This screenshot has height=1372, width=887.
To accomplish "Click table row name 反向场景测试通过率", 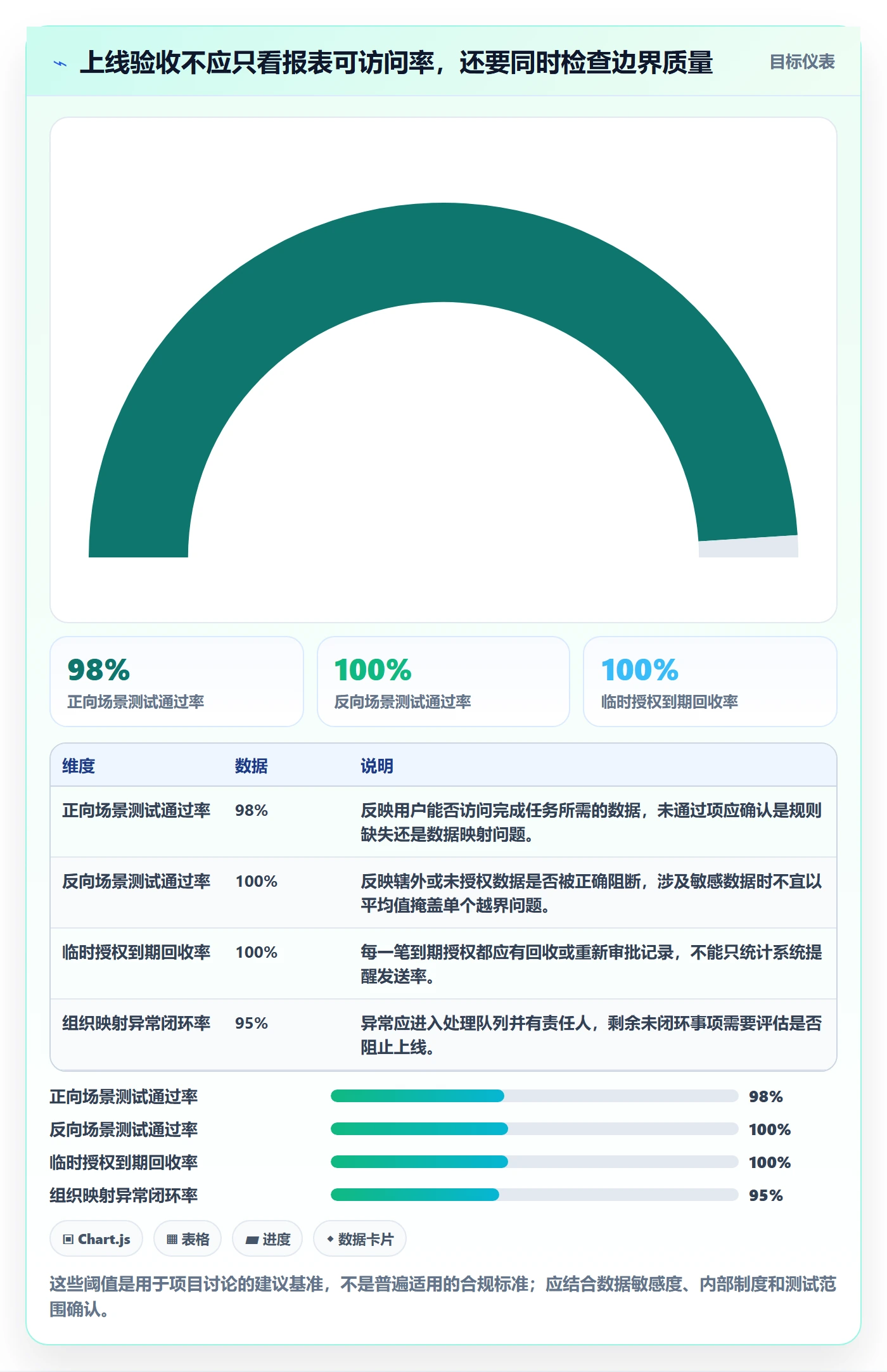I will (x=136, y=881).
